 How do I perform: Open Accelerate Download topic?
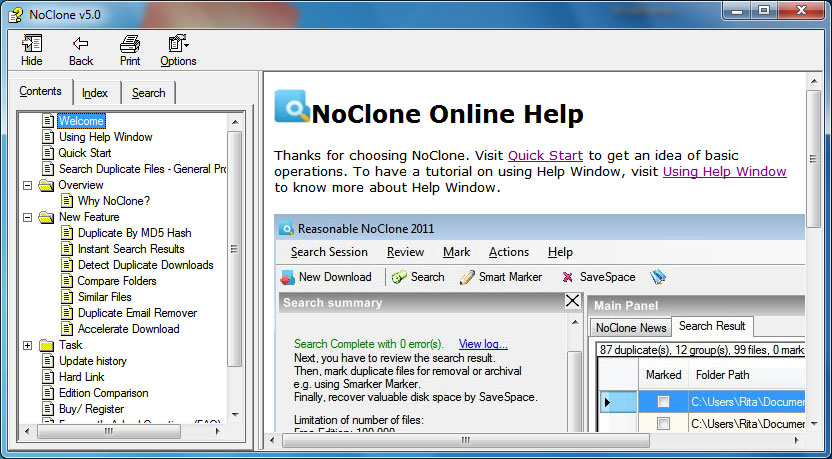click(129, 329)
